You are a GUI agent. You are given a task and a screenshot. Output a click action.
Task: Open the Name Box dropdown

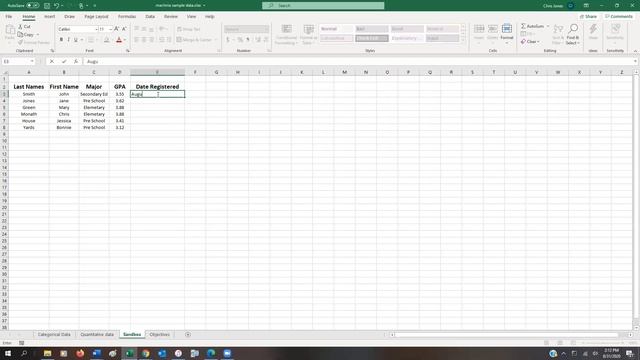32,61
